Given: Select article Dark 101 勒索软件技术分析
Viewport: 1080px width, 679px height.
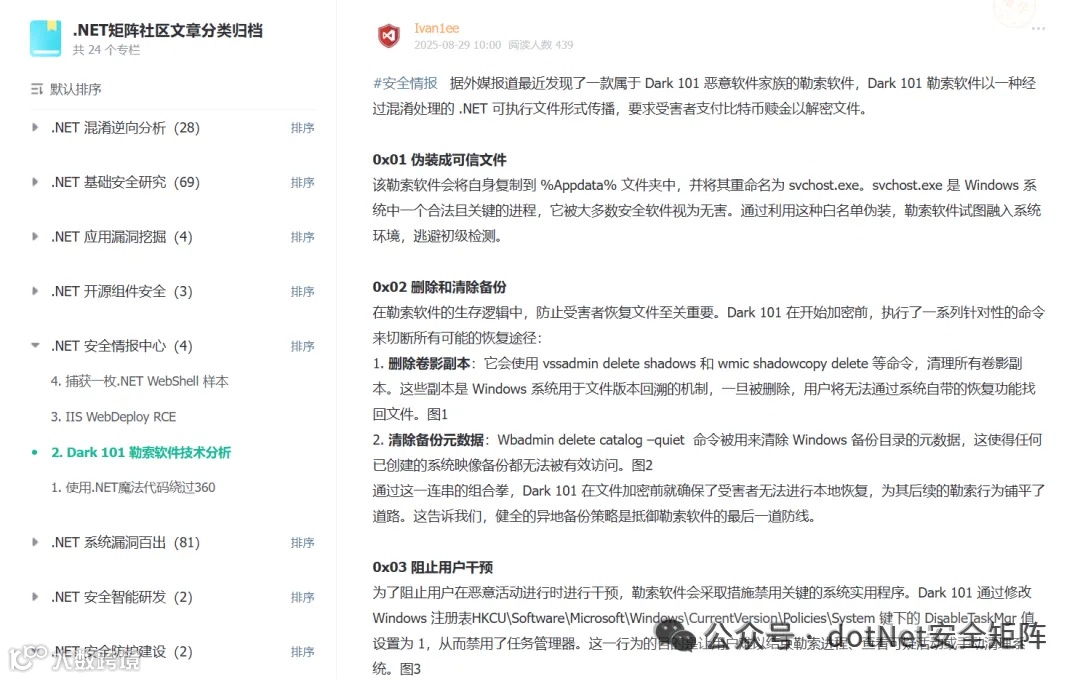Looking at the screenshot, I should [141, 452].
